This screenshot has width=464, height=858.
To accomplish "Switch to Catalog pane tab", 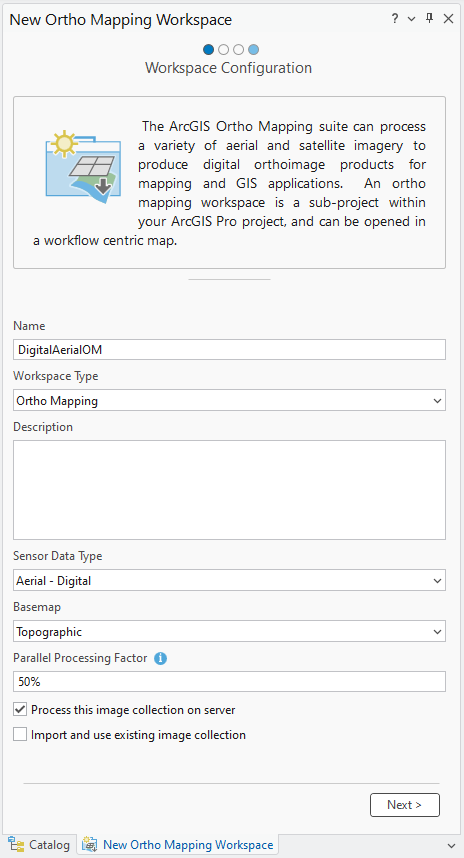I will point(39,845).
